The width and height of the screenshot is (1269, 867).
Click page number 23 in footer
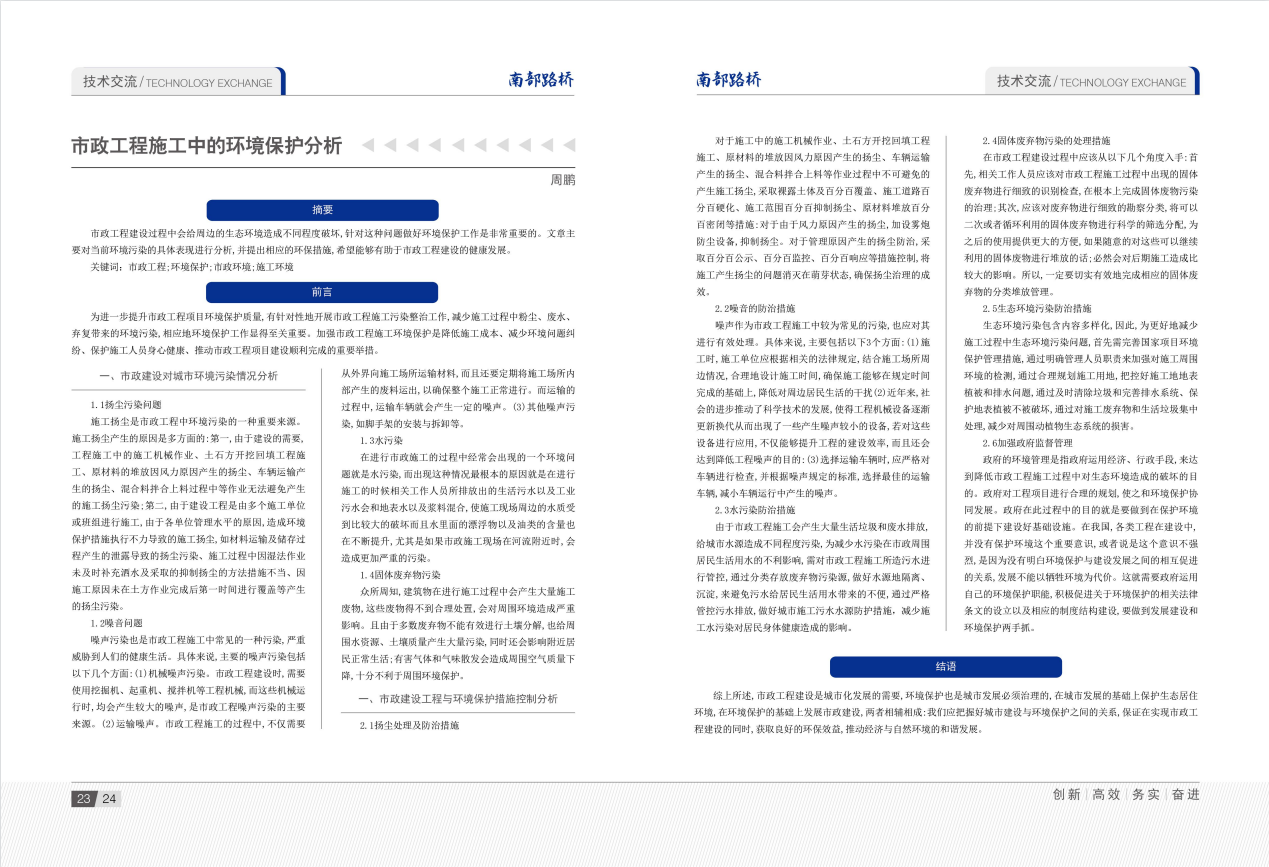coord(83,798)
